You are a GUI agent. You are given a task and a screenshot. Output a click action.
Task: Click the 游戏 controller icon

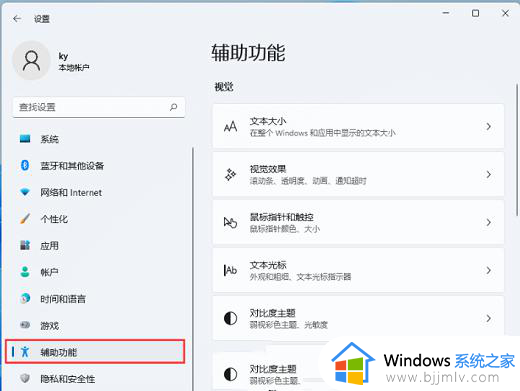pyautogui.click(x=25, y=325)
